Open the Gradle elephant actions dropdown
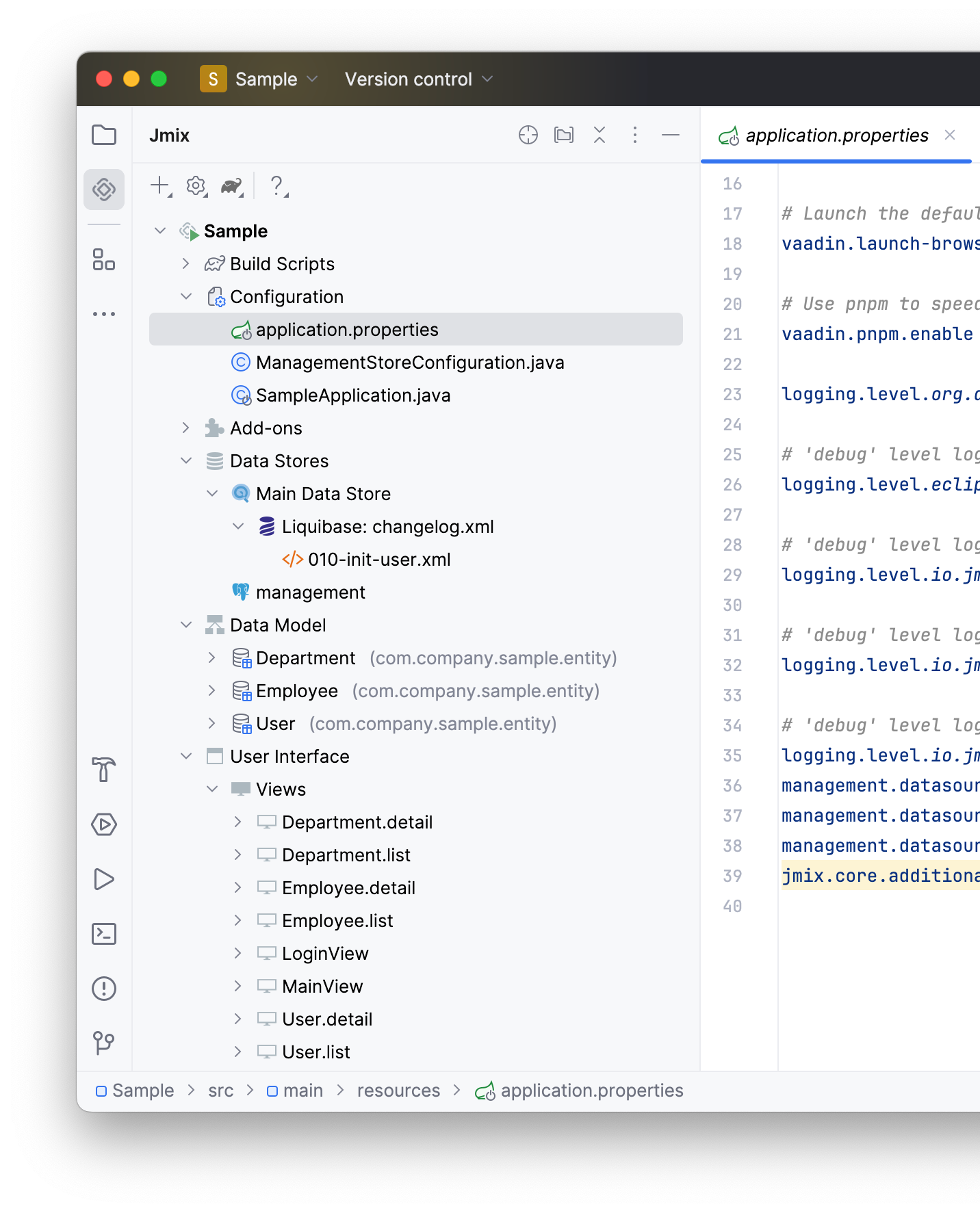The height and width of the screenshot is (1213, 980). pyautogui.click(x=233, y=185)
